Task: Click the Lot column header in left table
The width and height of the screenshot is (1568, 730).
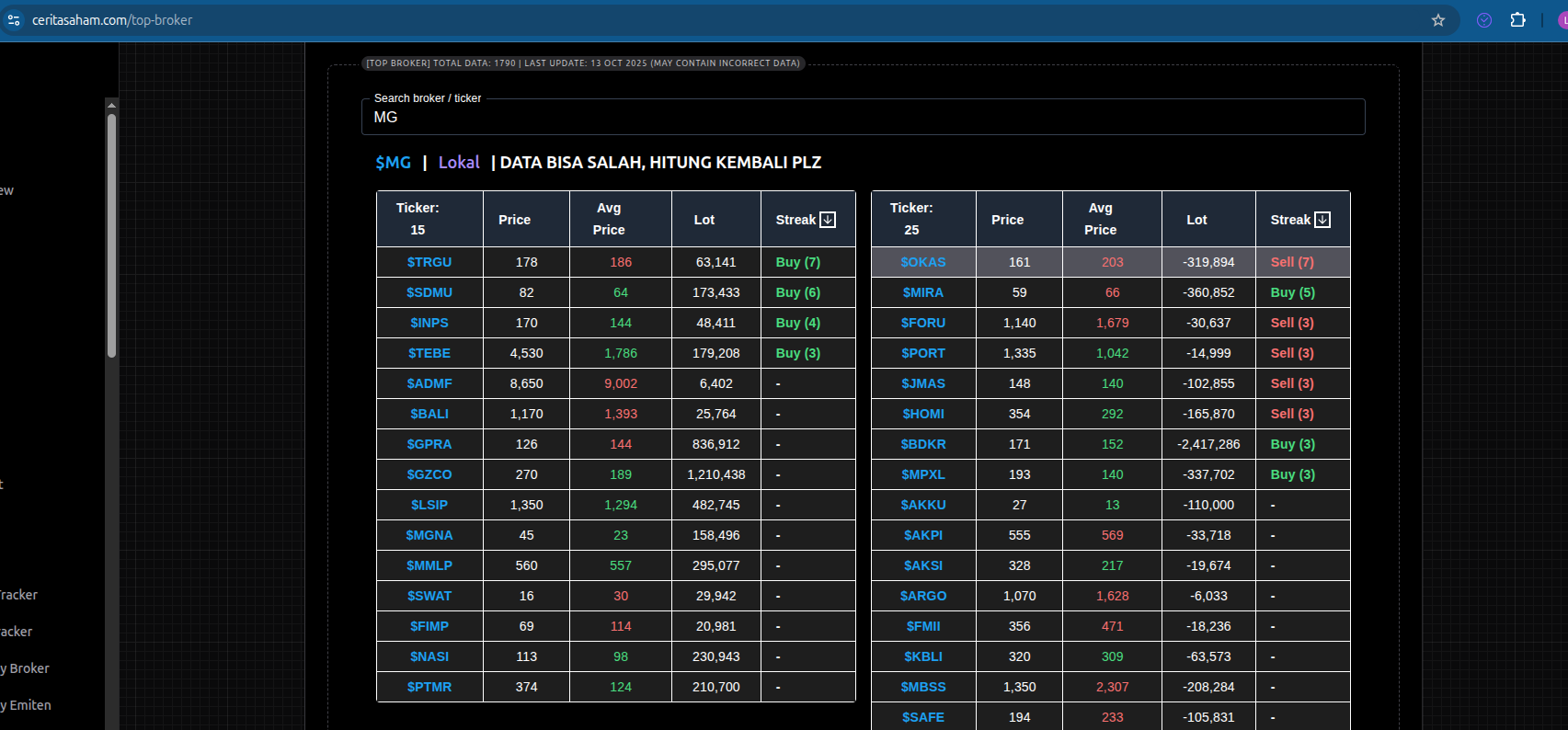Action: click(704, 220)
